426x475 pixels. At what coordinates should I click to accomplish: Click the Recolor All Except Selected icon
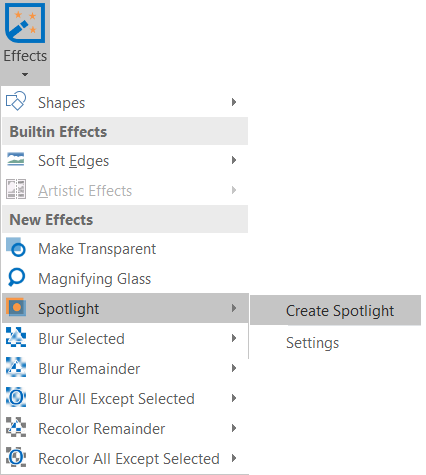coord(16,457)
